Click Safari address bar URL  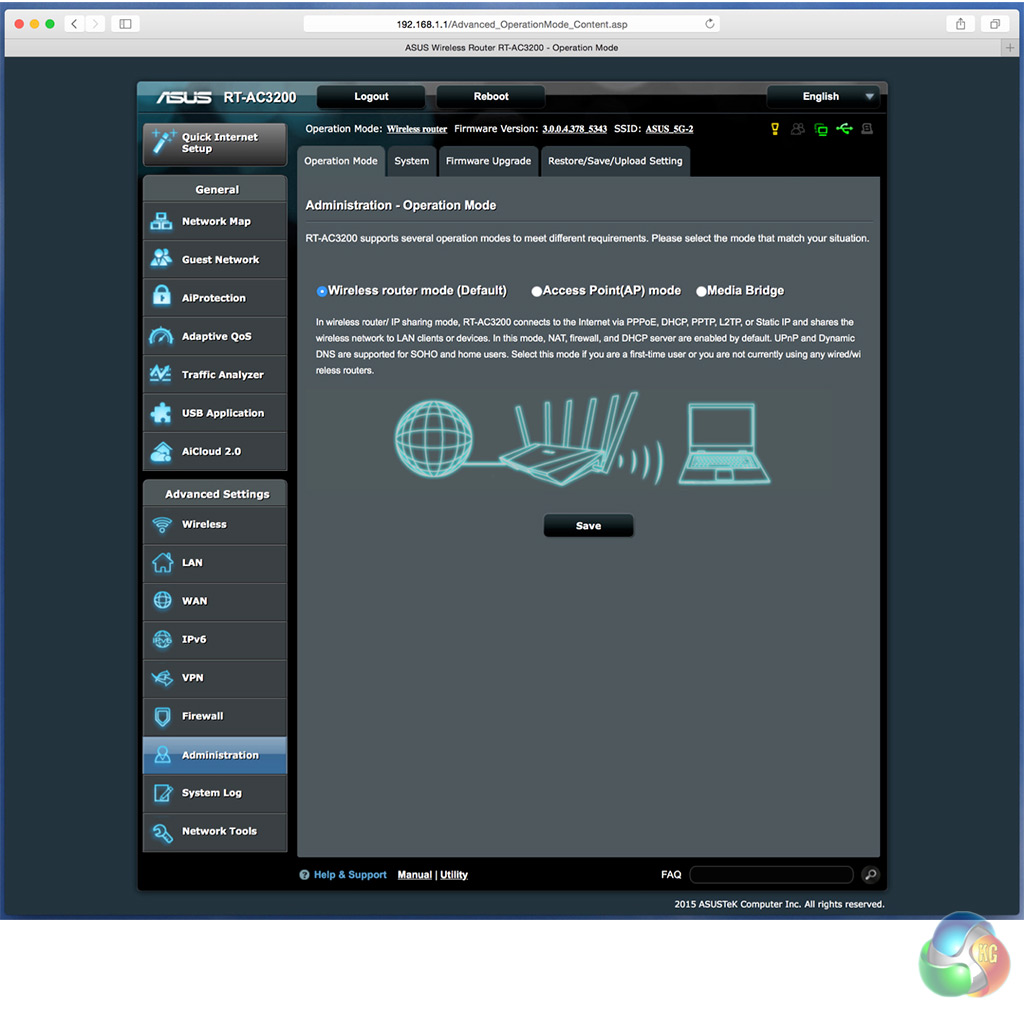coord(512,24)
